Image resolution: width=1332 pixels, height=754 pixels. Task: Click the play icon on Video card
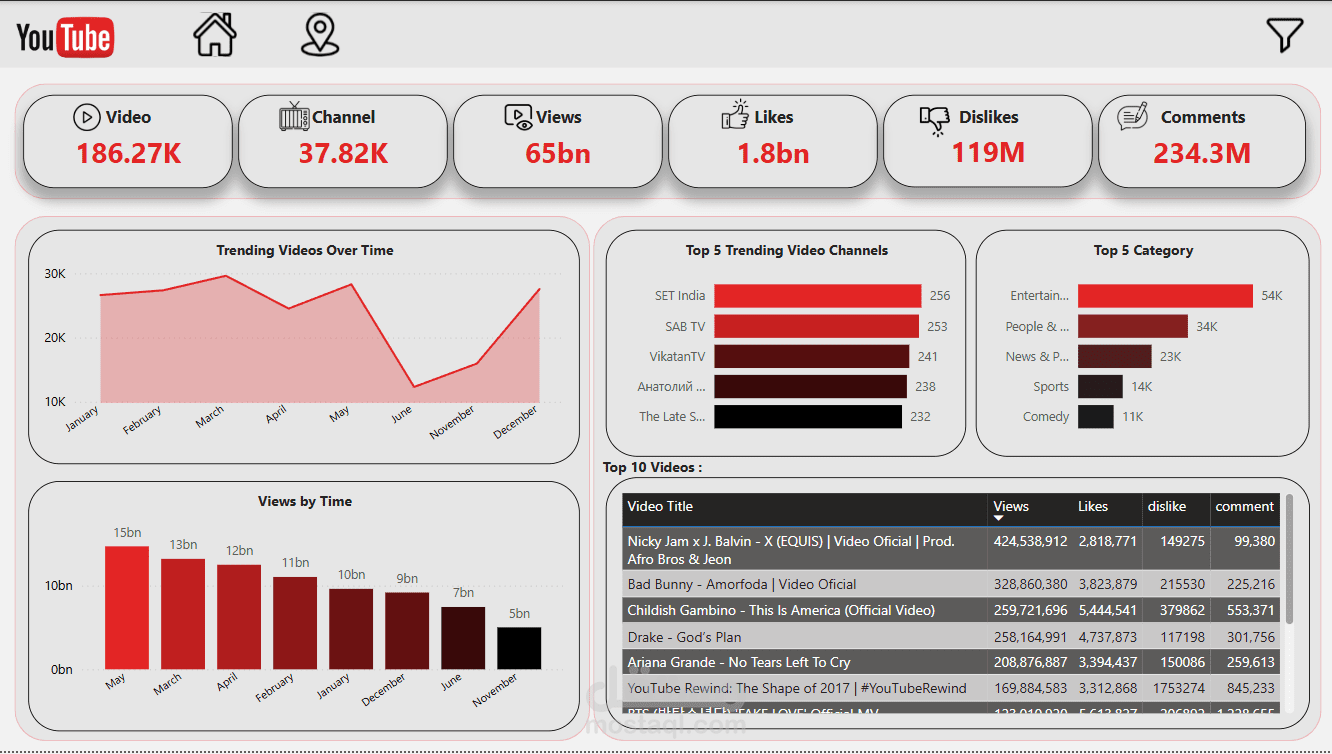[87, 117]
